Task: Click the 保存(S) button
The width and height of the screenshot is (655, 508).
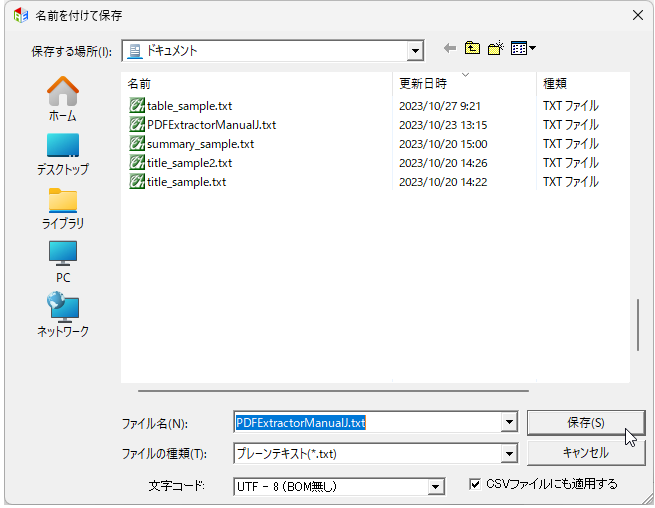Action: point(586,422)
